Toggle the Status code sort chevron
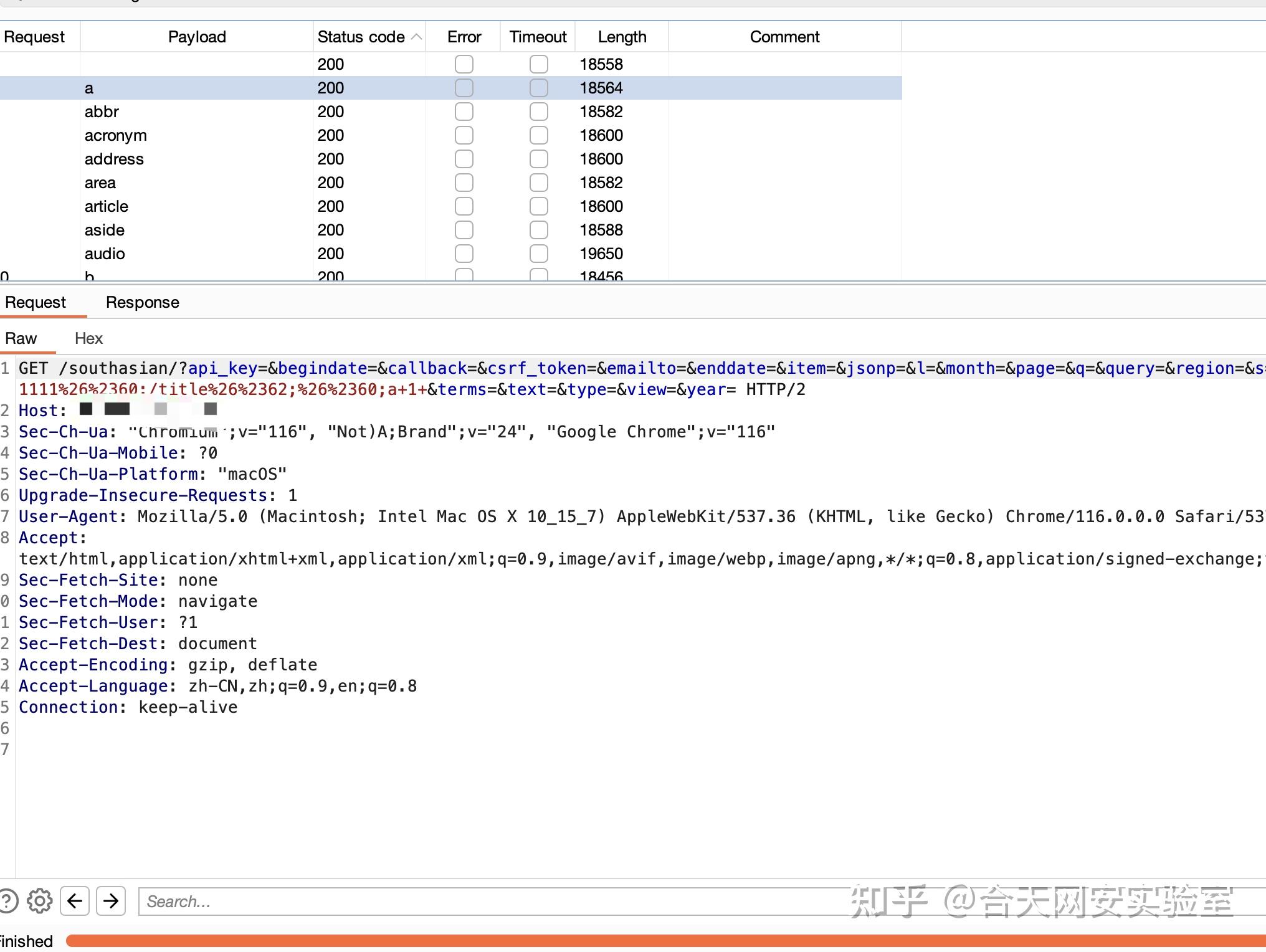 416,37
